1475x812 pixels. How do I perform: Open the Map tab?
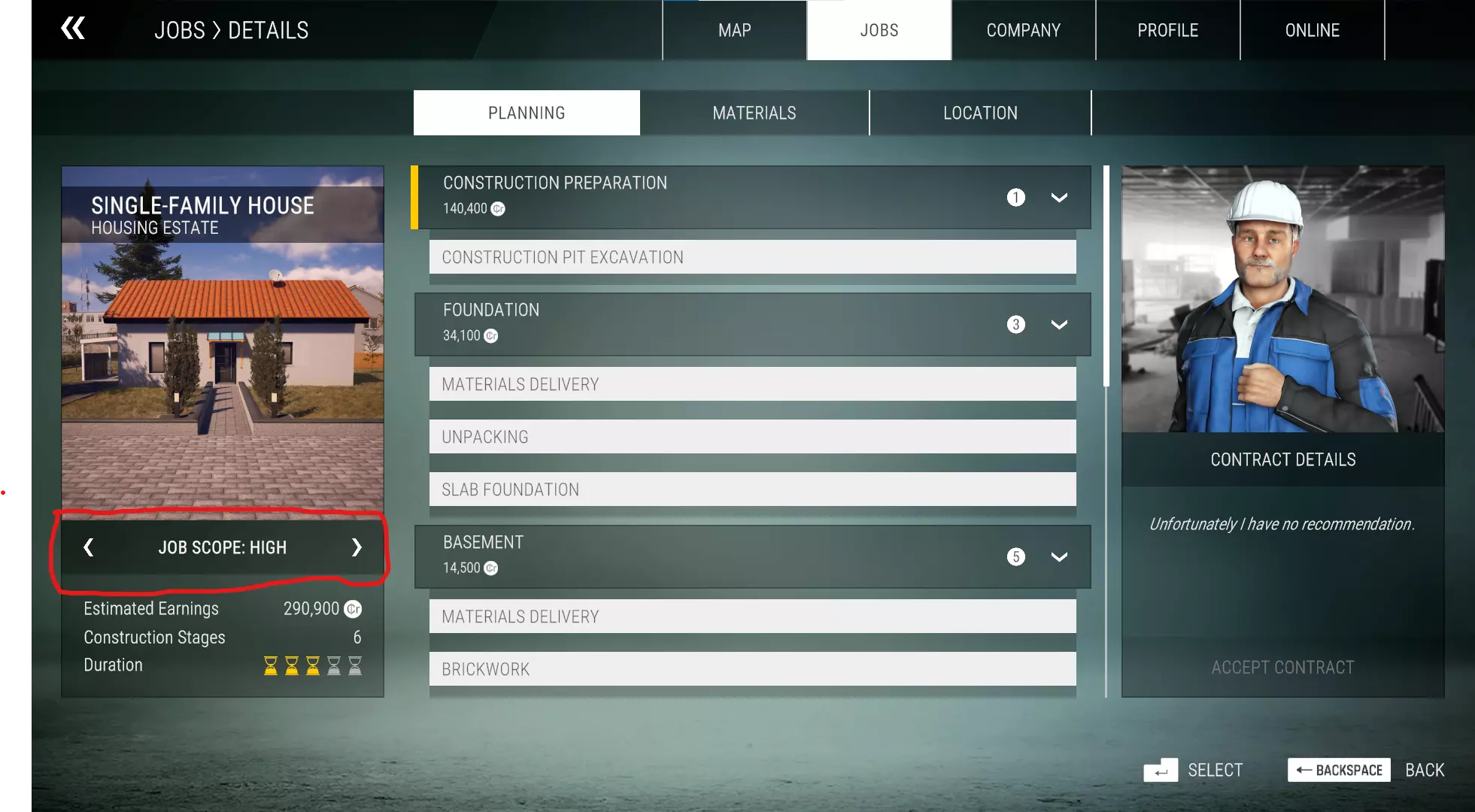tap(734, 30)
